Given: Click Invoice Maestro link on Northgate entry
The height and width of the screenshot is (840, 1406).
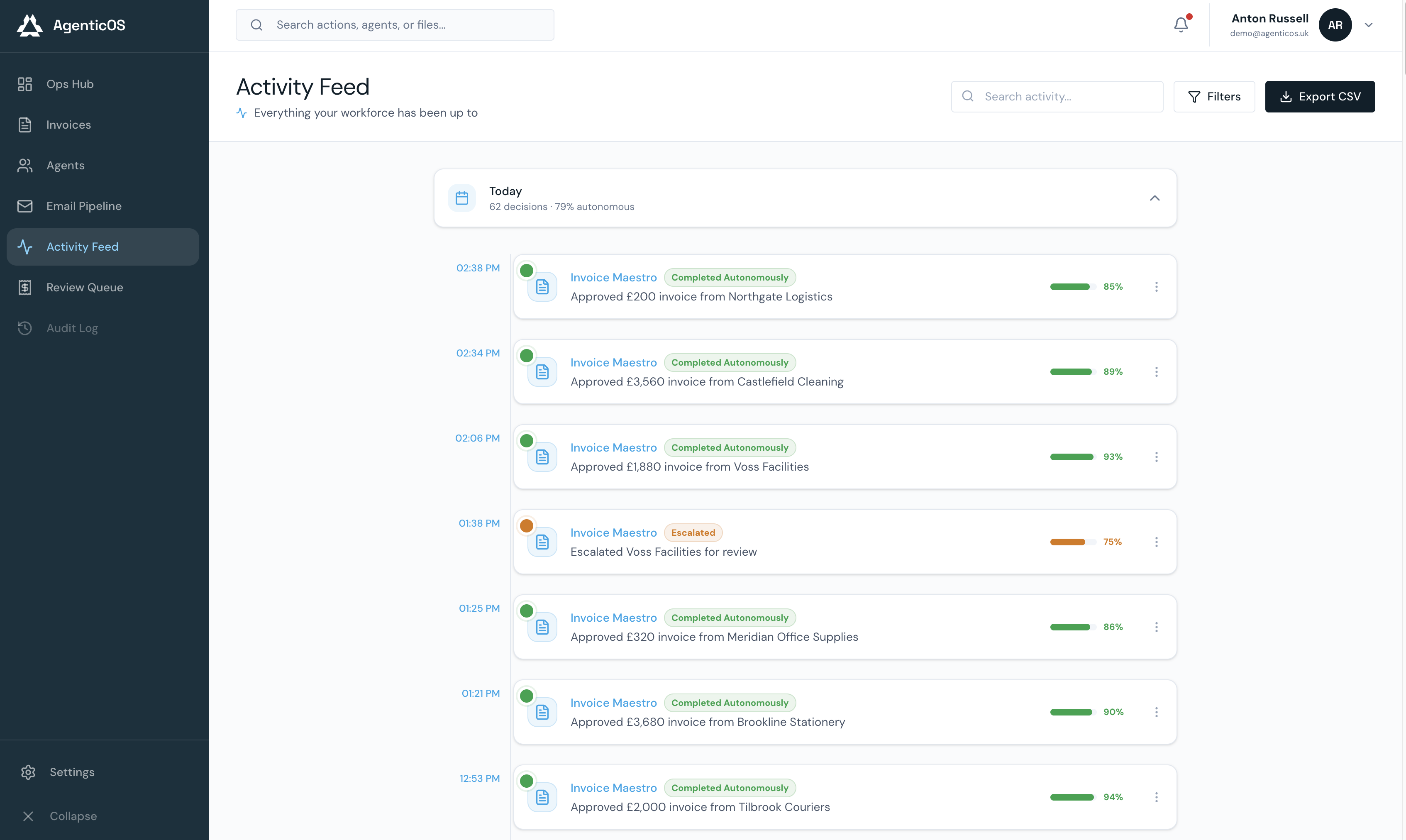Looking at the screenshot, I should 613,277.
